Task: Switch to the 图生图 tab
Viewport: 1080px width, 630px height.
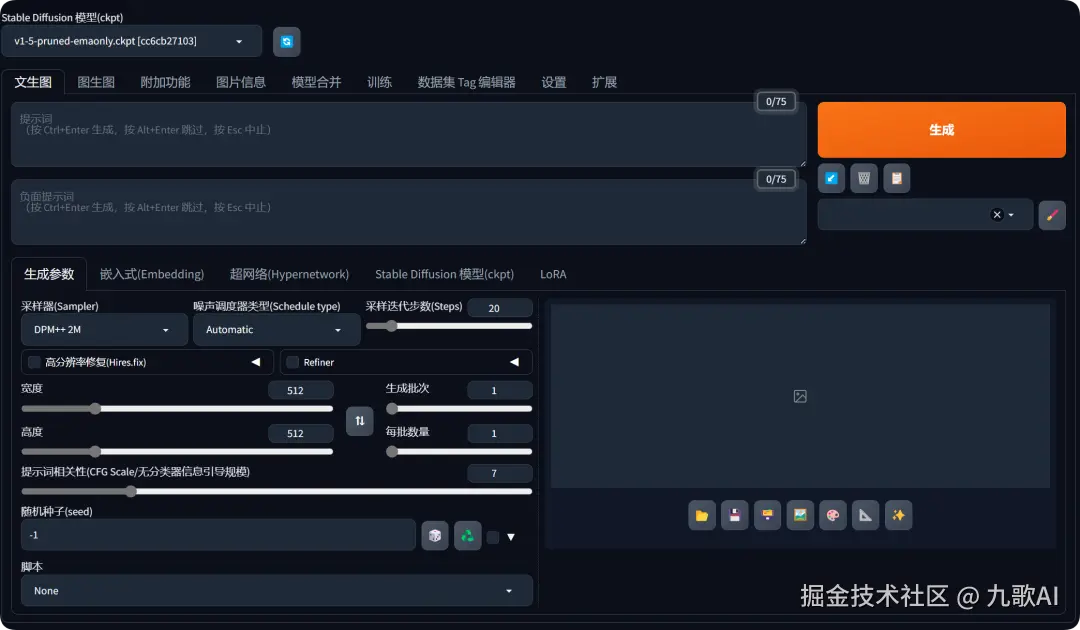Action: 95,82
